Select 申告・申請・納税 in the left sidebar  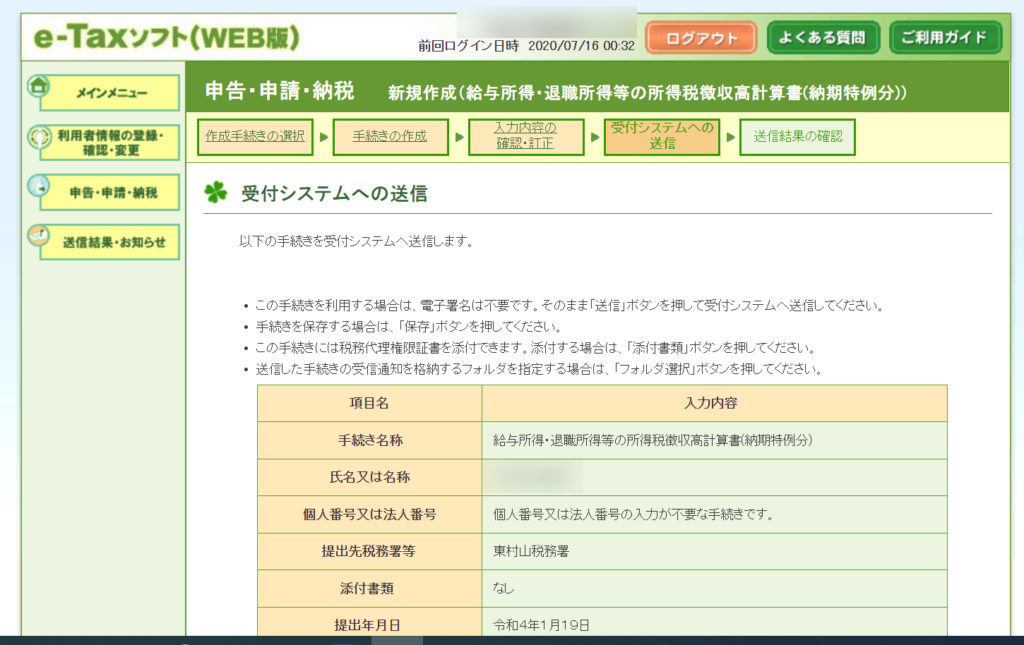[112, 192]
